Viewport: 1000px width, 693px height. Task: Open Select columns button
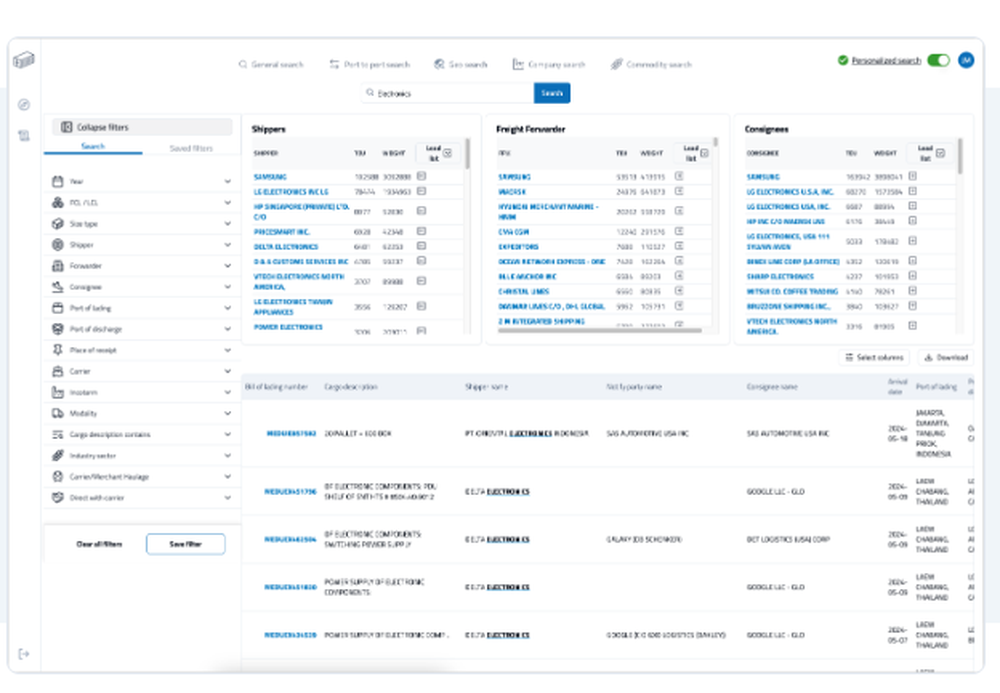pyautogui.click(x=874, y=358)
